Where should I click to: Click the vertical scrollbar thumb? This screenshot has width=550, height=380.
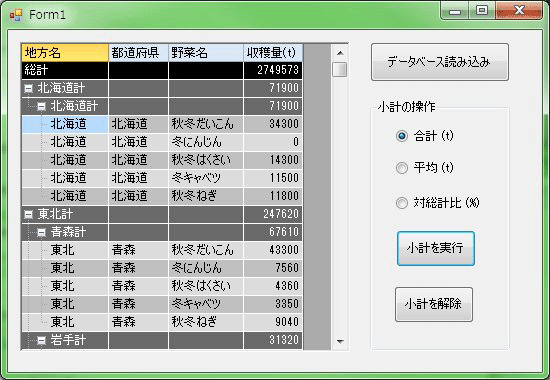[340, 69]
